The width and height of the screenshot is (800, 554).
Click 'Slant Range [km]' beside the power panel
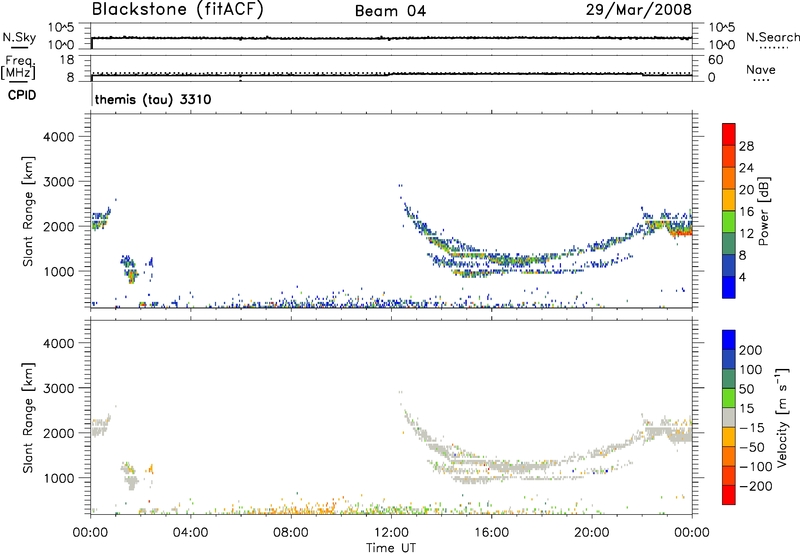tap(28, 211)
